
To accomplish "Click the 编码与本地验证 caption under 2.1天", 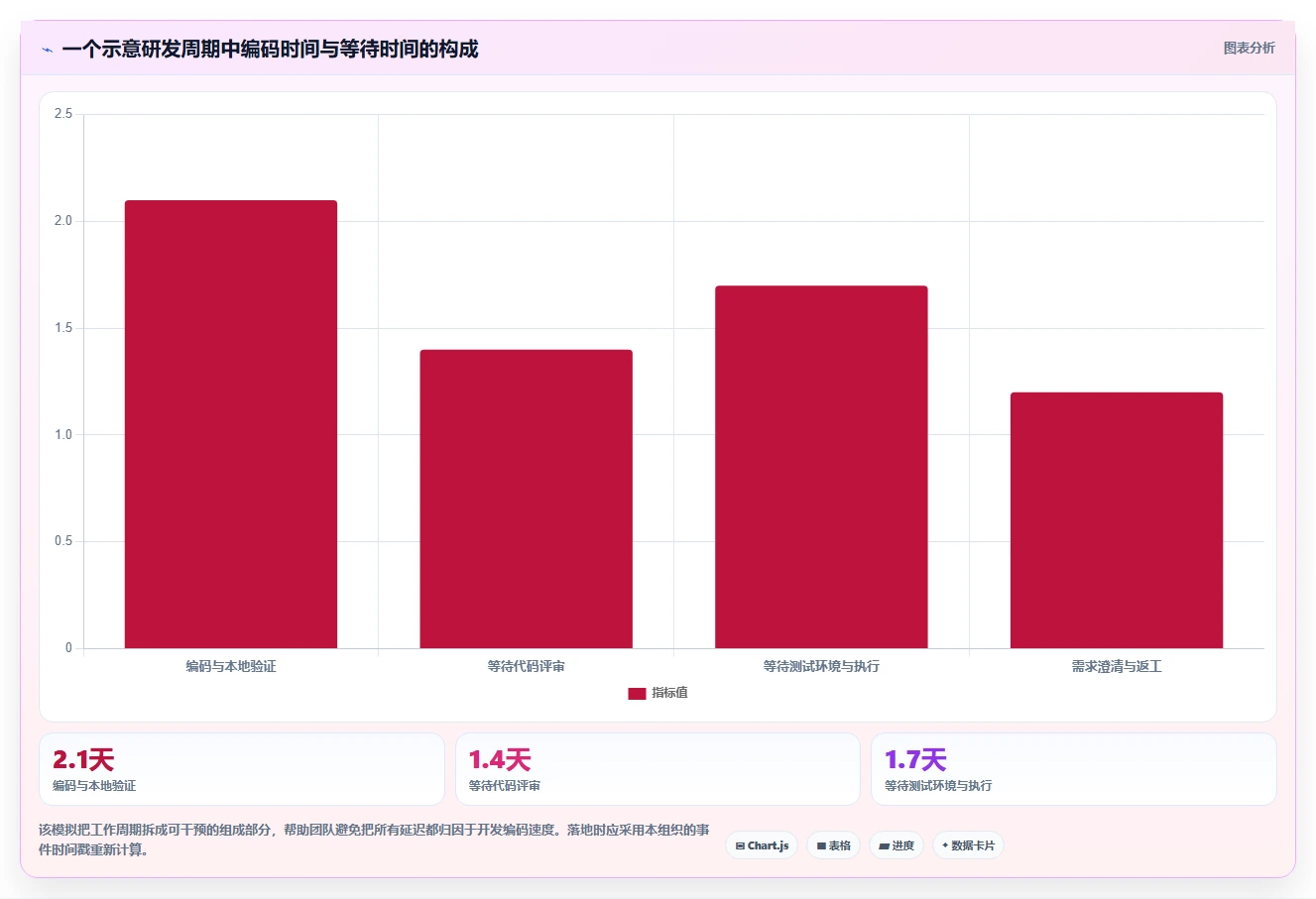I will (x=94, y=786).
